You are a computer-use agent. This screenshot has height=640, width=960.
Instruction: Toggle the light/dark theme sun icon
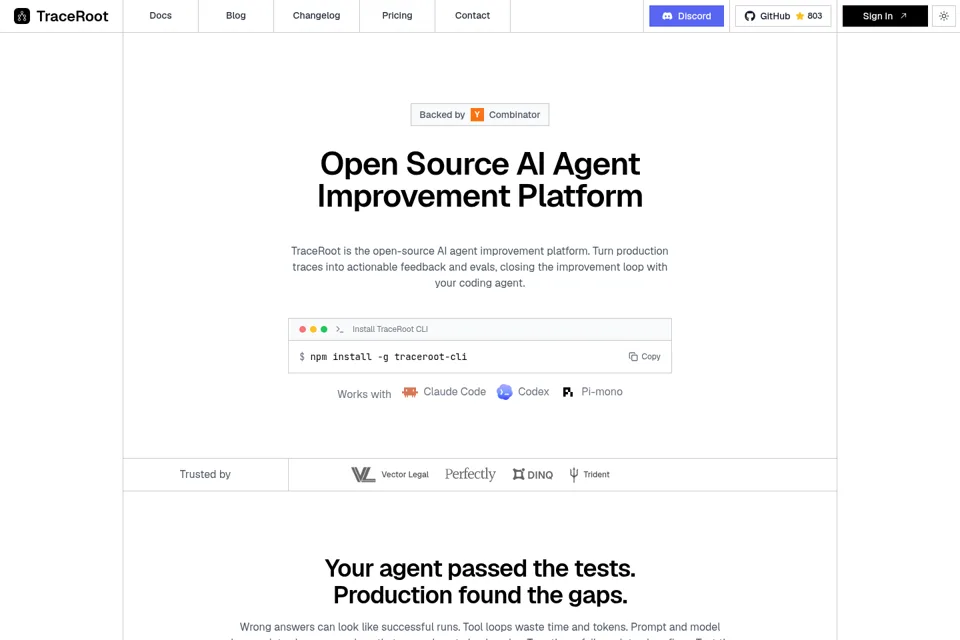click(943, 16)
